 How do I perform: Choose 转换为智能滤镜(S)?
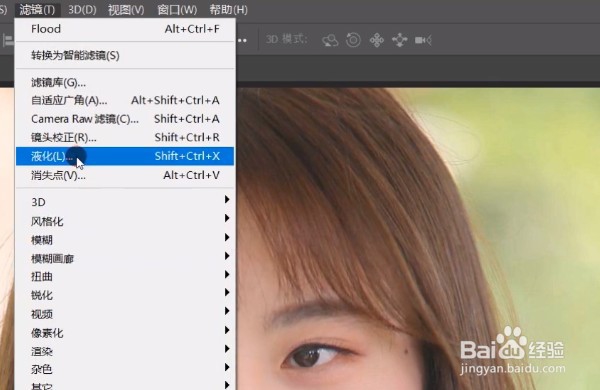125,55
